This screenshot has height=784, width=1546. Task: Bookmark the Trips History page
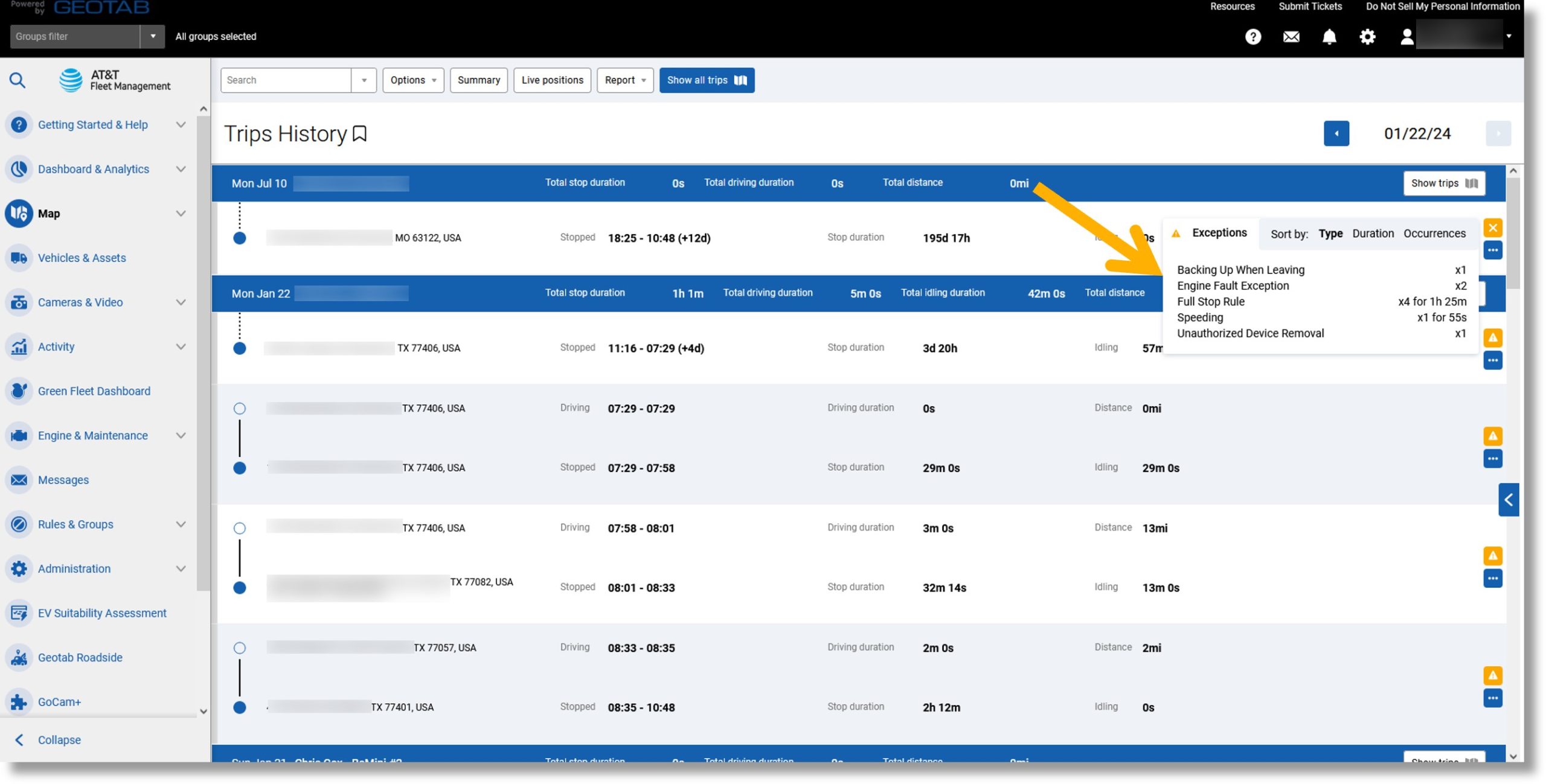pos(359,133)
